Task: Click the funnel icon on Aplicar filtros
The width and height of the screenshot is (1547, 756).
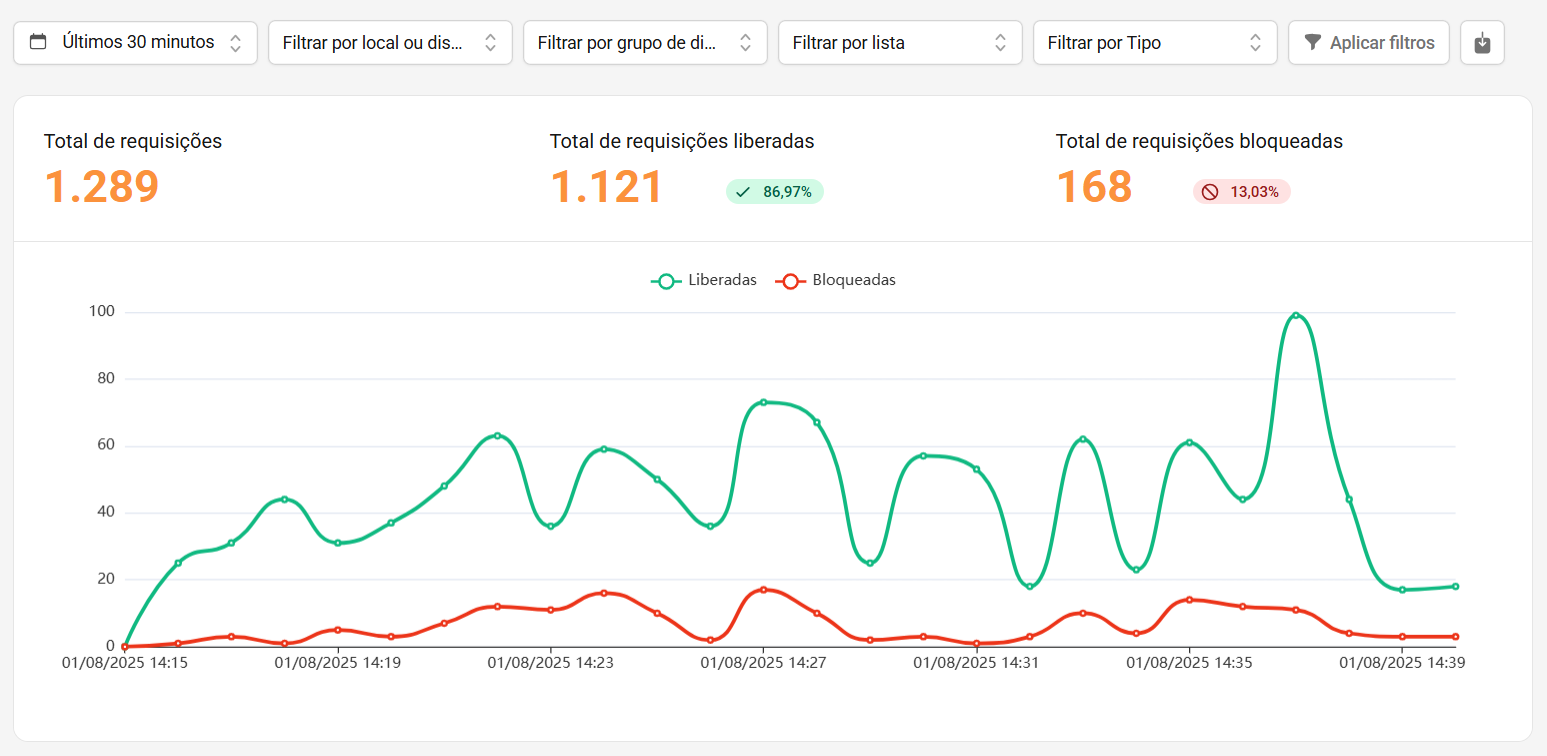Action: (x=1313, y=43)
